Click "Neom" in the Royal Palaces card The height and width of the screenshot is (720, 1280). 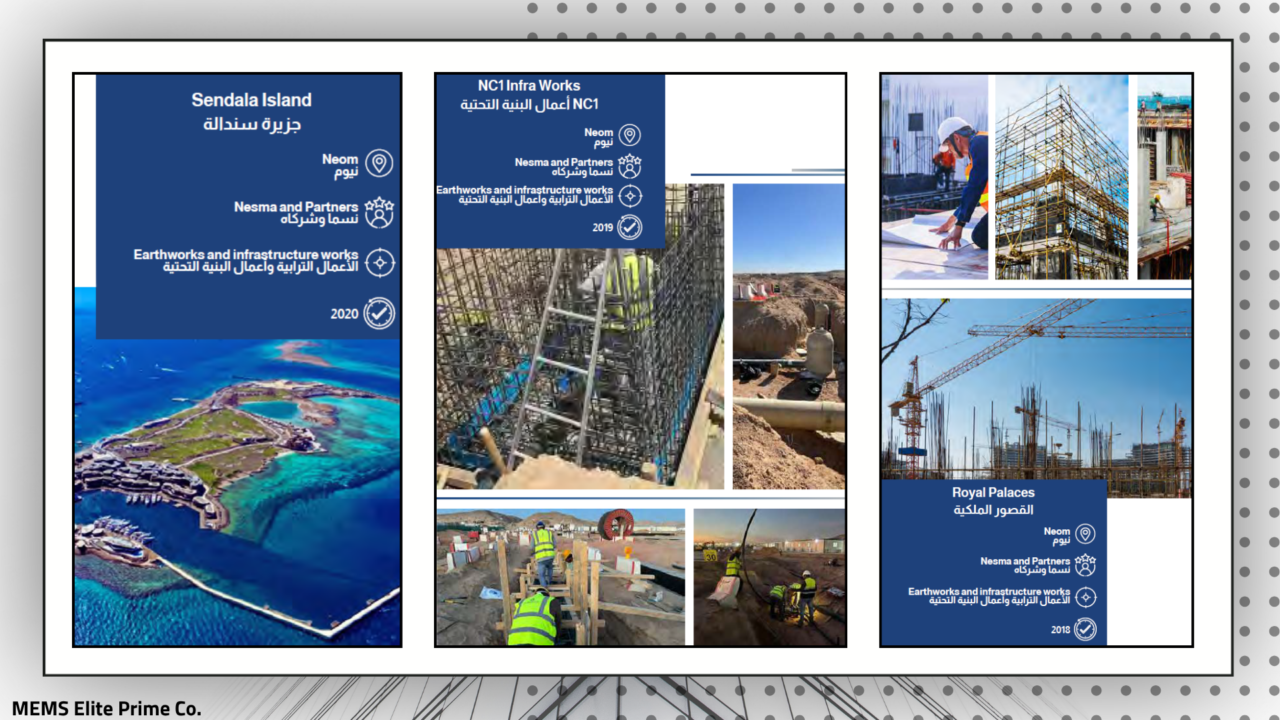(x=1057, y=532)
